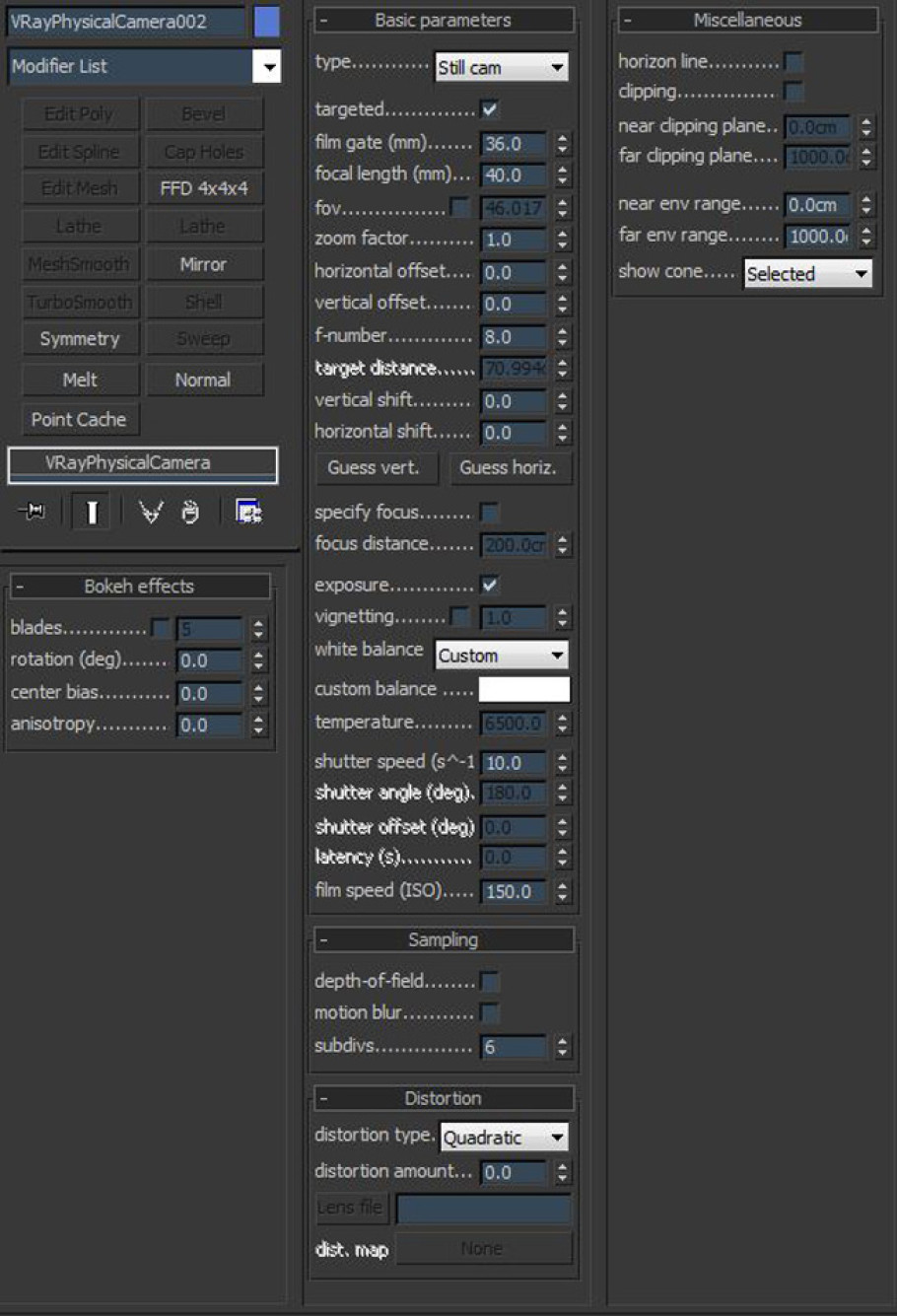Apply the Normal modifier
The height and width of the screenshot is (1316, 897).
204,380
